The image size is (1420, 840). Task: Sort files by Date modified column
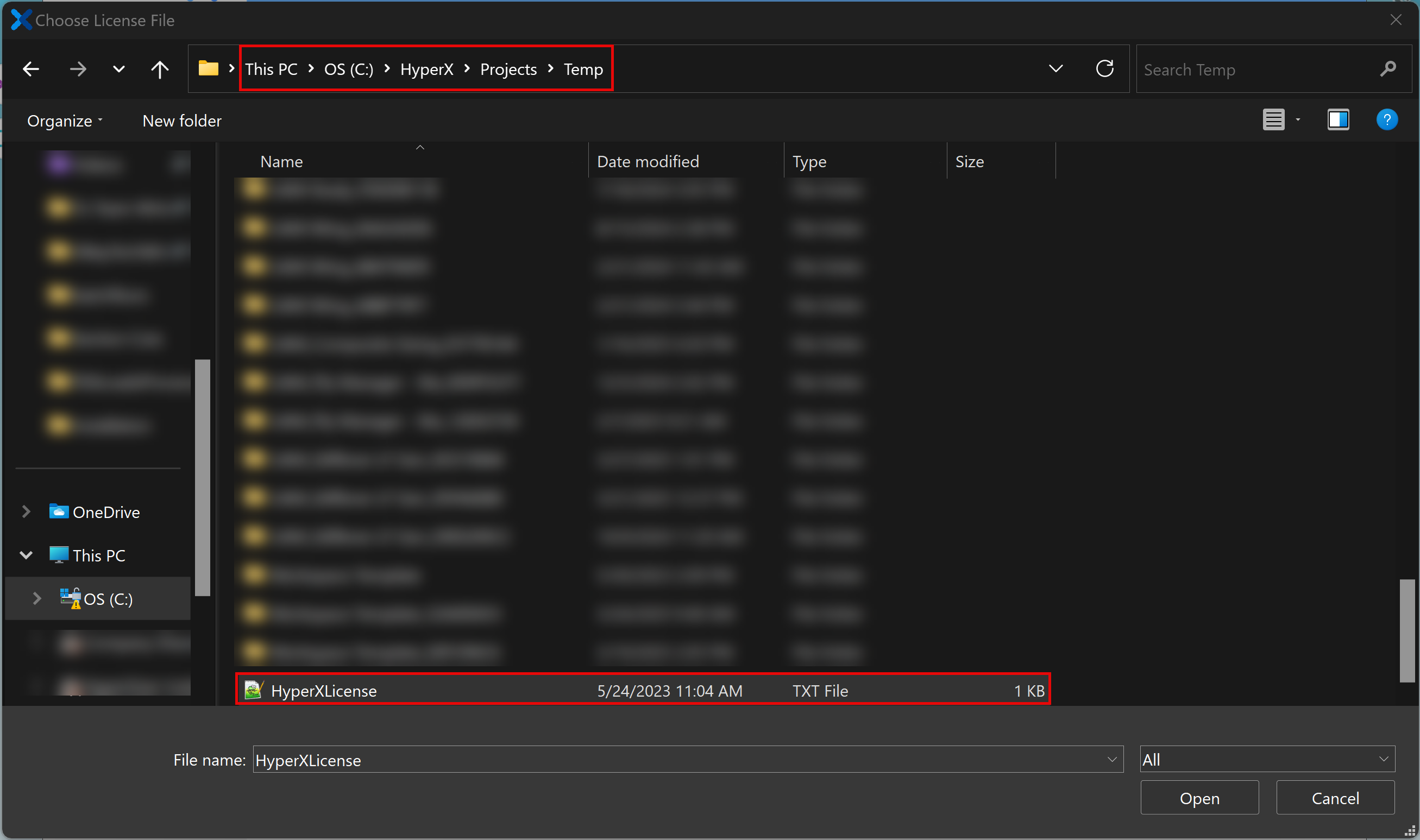[x=686, y=161]
